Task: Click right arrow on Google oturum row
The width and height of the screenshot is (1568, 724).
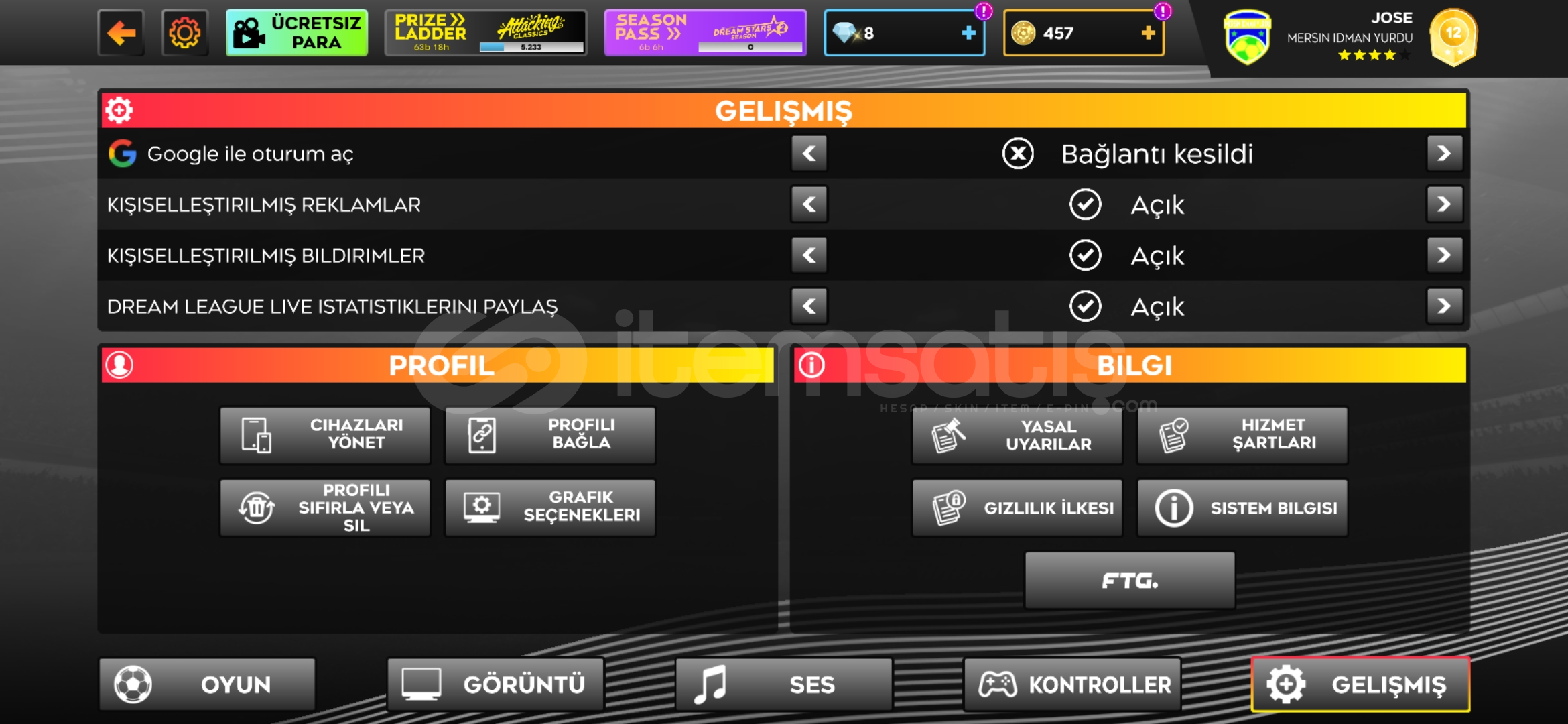Action: 1444,154
